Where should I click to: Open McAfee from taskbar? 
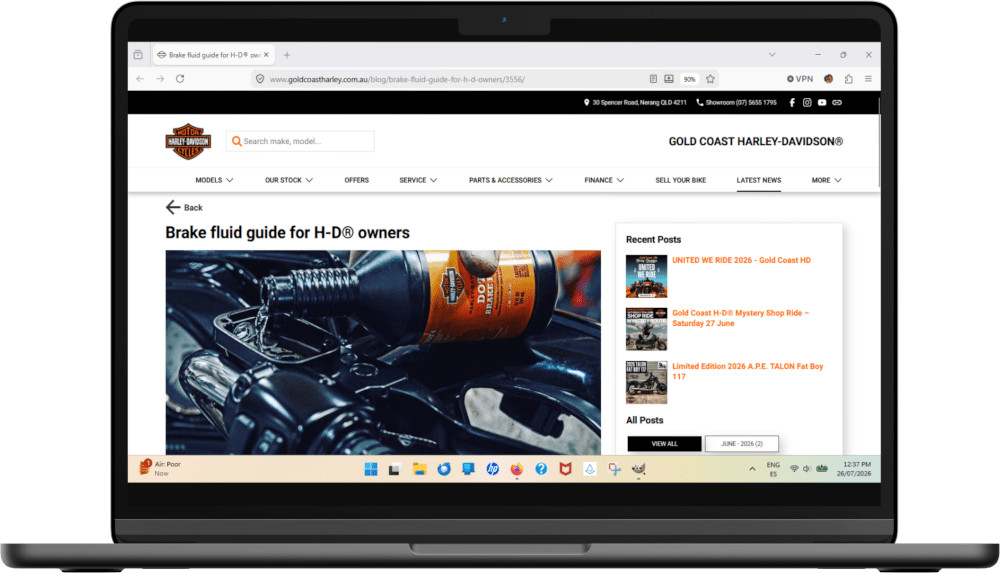pyautogui.click(x=565, y=470)
